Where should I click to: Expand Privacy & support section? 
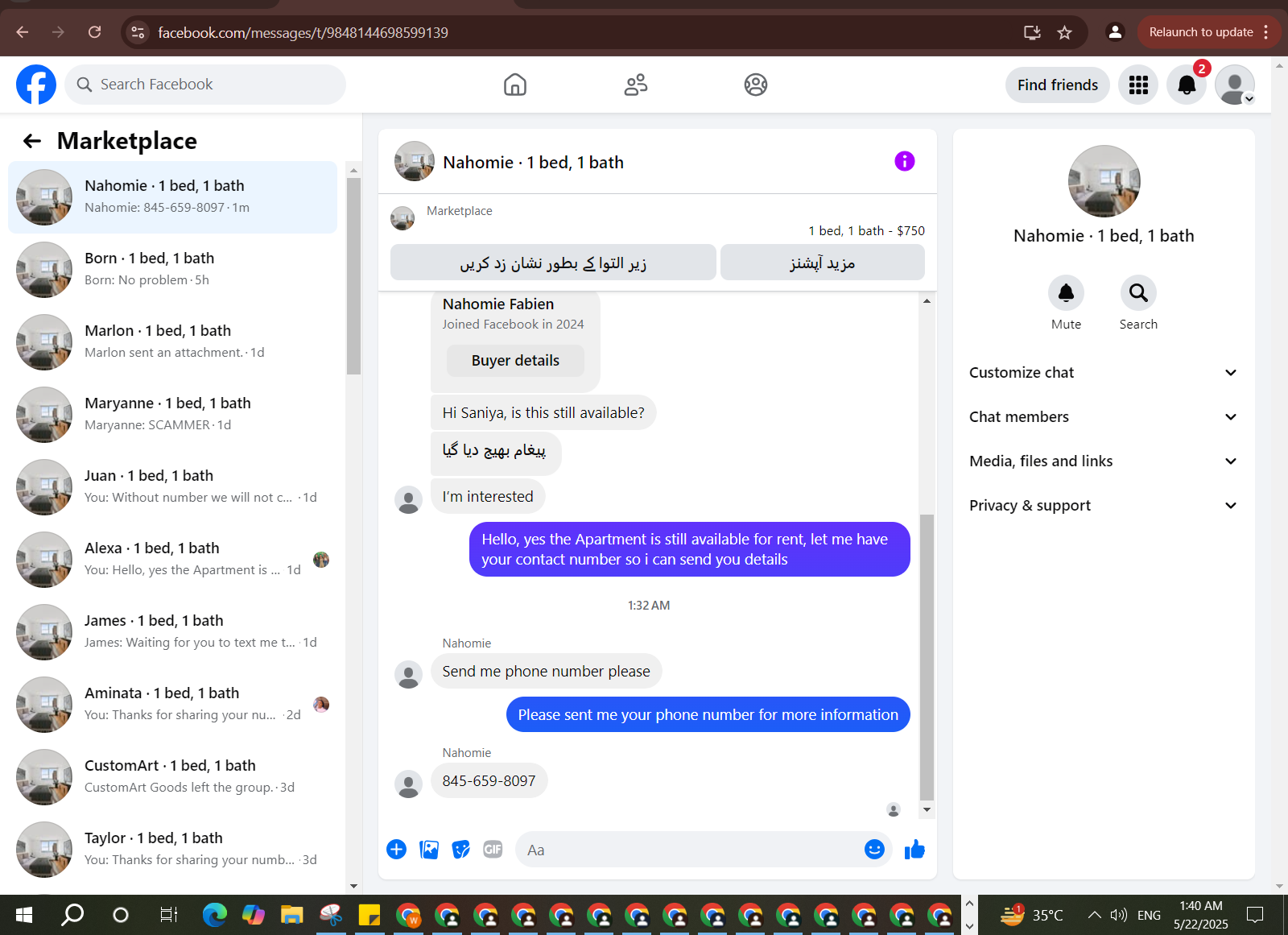(1104, 505)
